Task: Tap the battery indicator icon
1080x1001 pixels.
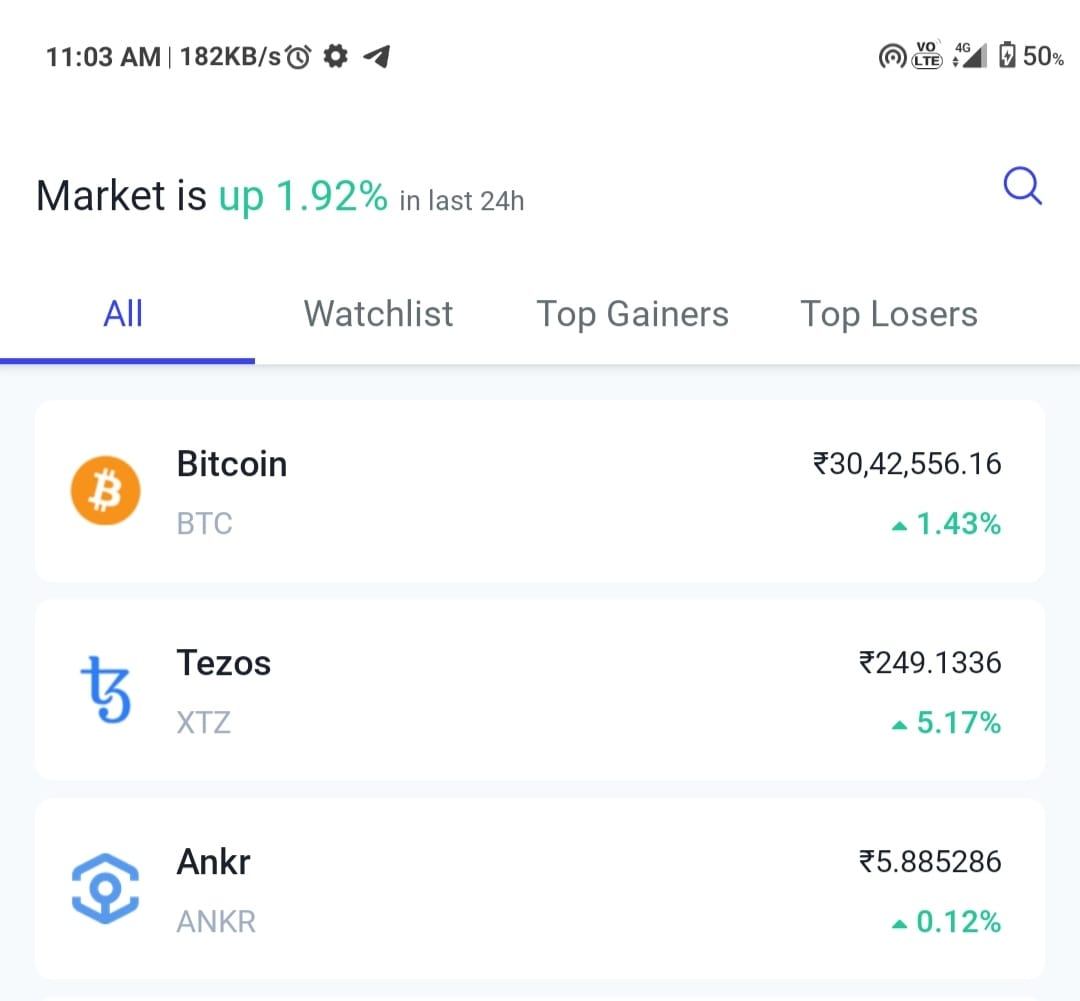Action: coord(1007,56)
